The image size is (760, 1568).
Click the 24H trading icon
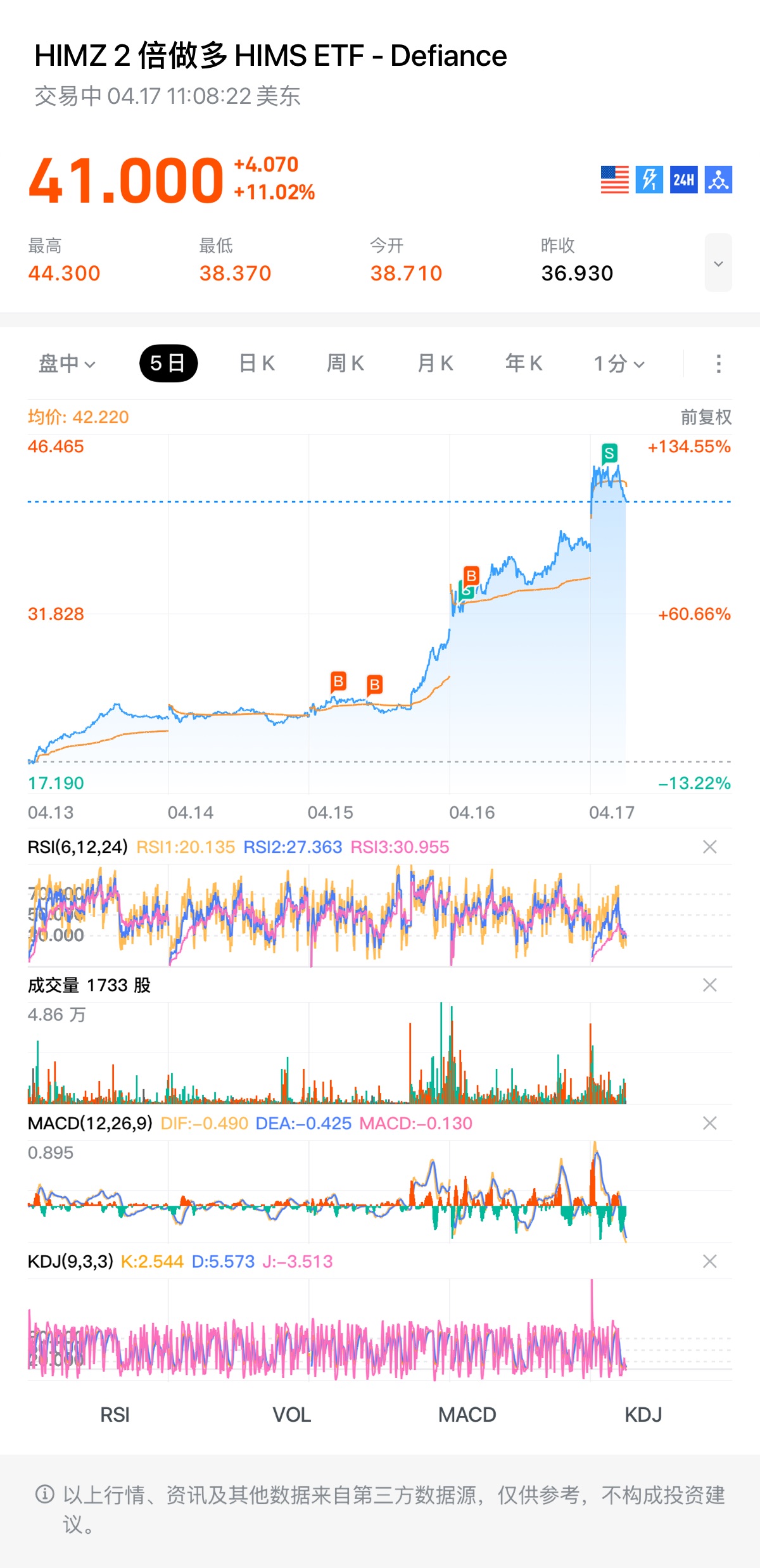tap(684, 180)
